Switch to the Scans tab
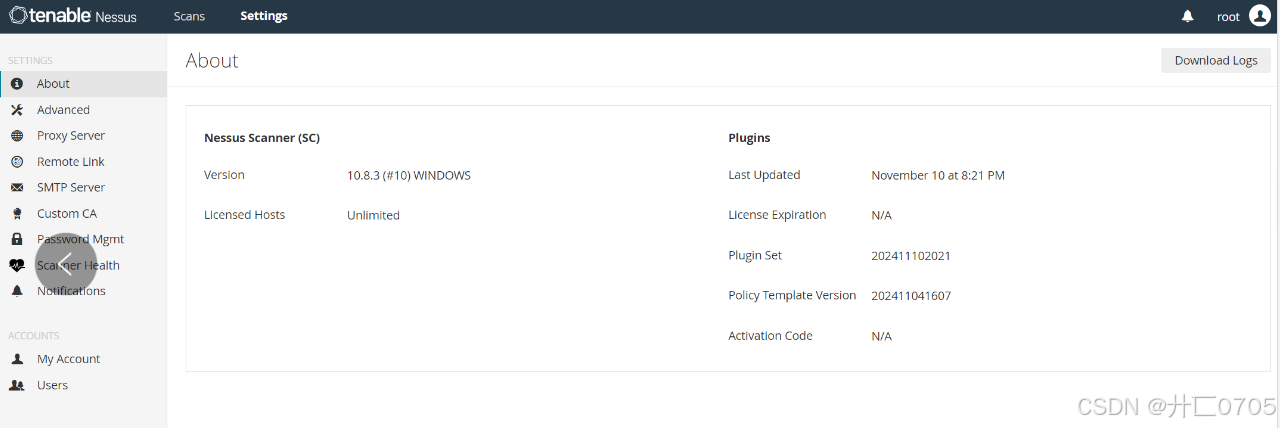This screenshot has height=428, width=1280. click(189, 16)
